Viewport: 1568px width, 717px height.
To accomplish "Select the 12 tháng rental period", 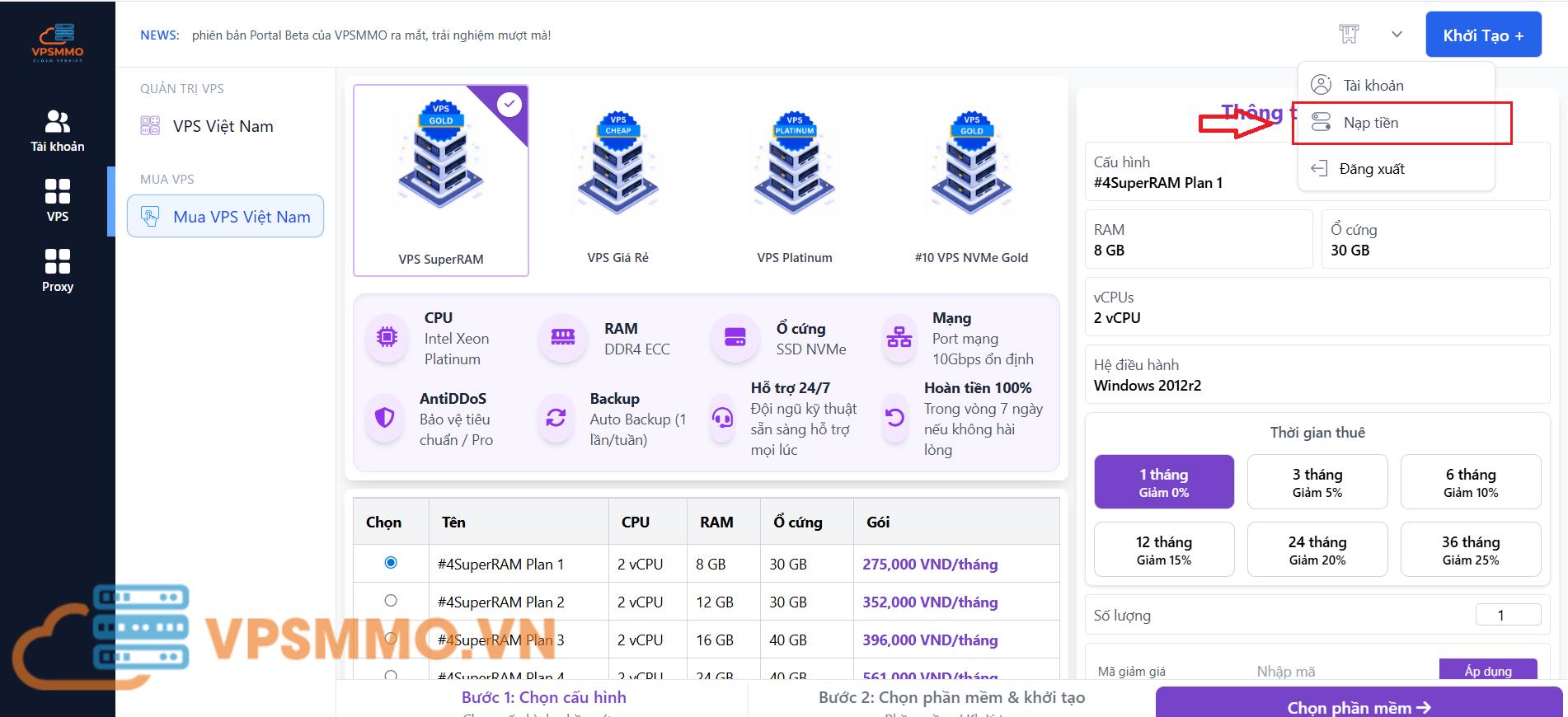I will pyautogui.click(x=1163, y=550).
